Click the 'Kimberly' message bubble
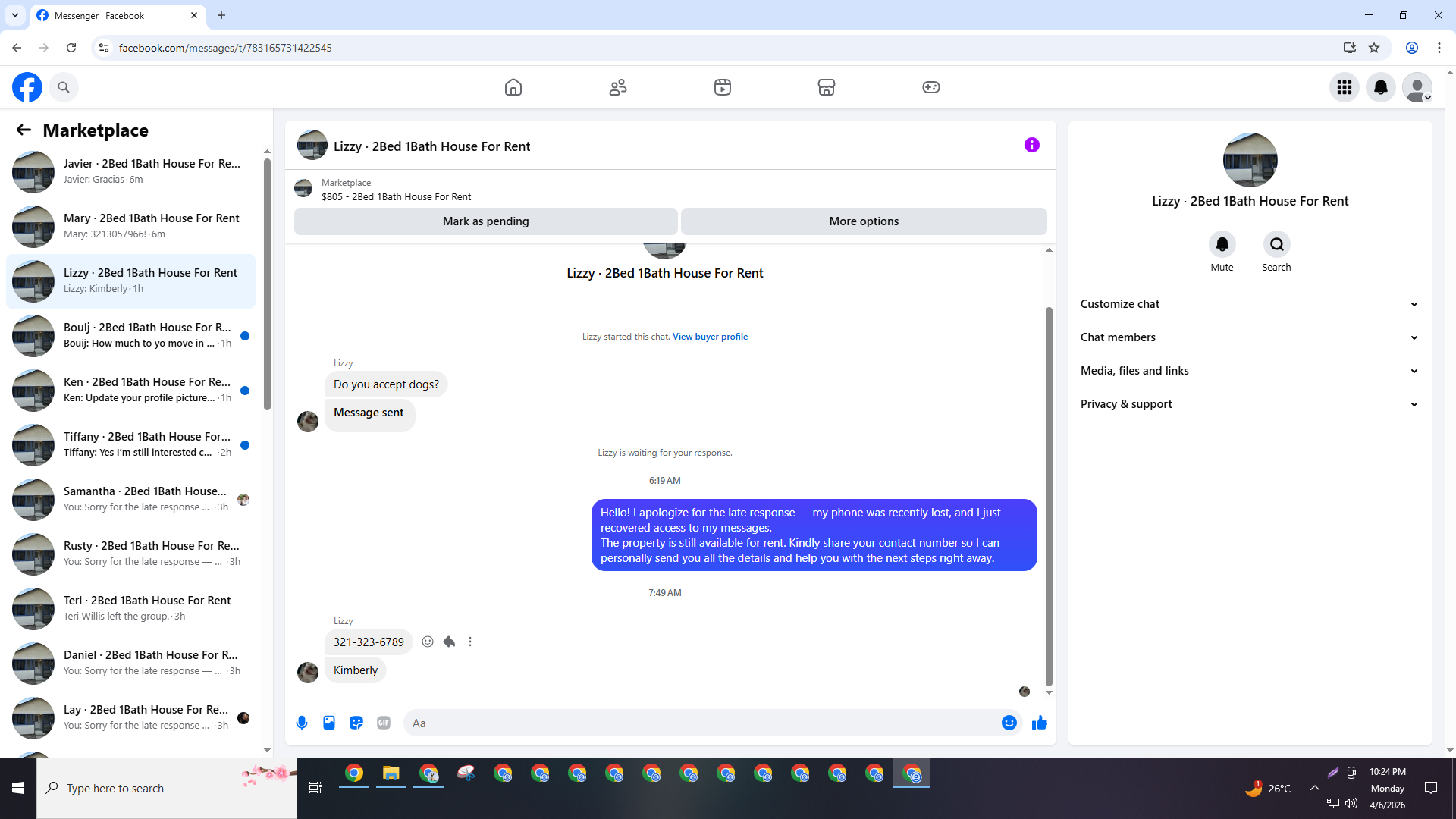1456x819 pixels. (x=356, y=670)
